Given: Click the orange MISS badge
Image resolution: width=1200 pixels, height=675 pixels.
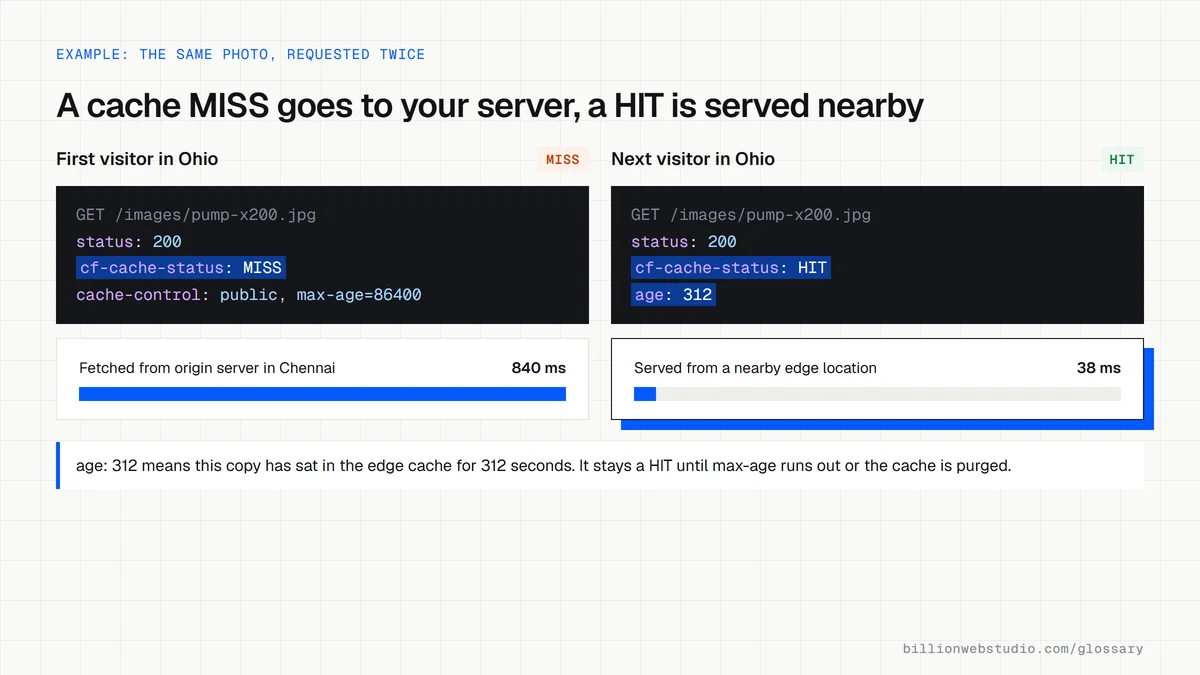Looking at the screenshot, I should pyautogui.click(x=563, y=159).
